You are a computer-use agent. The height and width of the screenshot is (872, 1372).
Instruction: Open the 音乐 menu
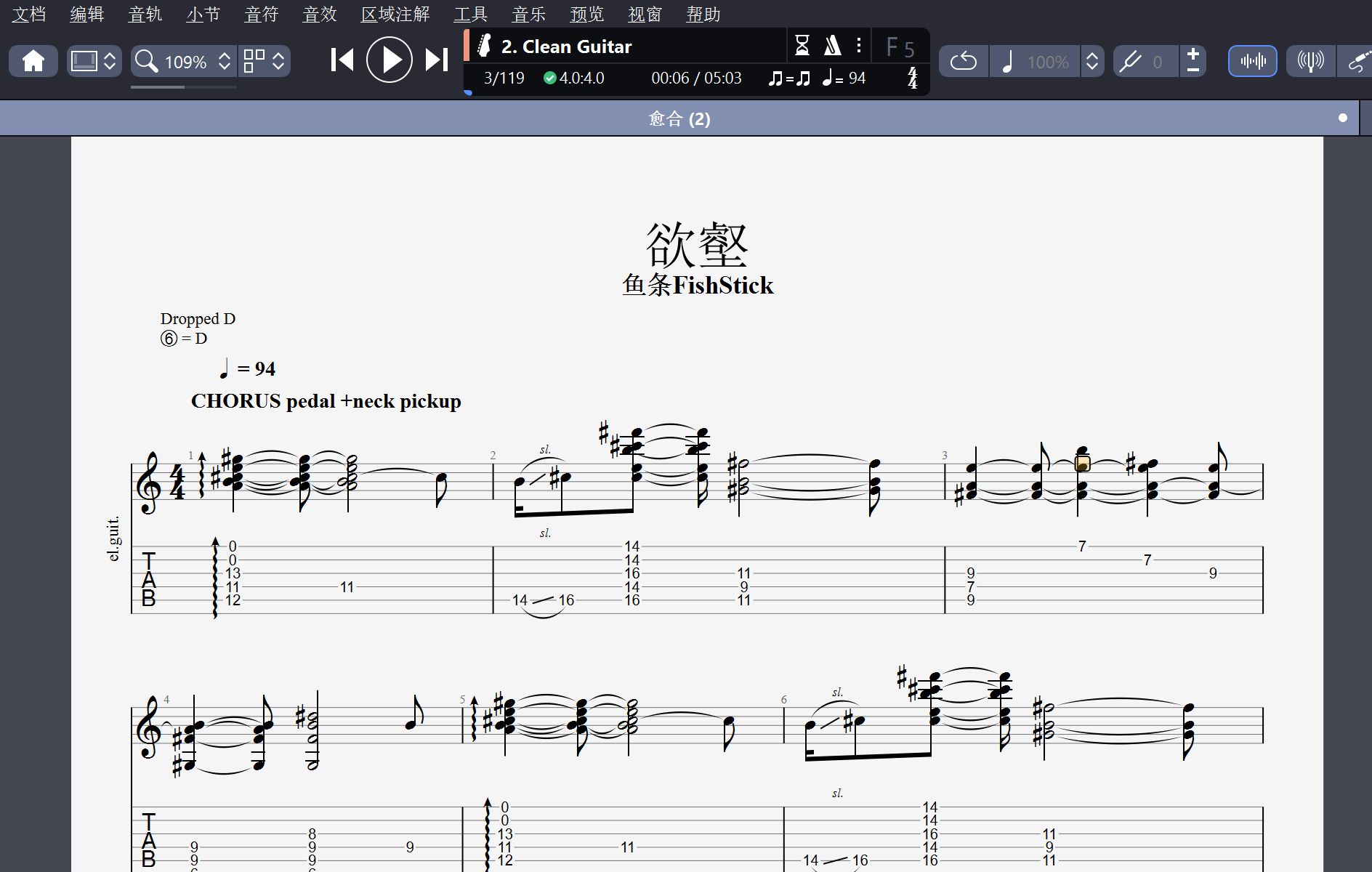coord(529,15)
